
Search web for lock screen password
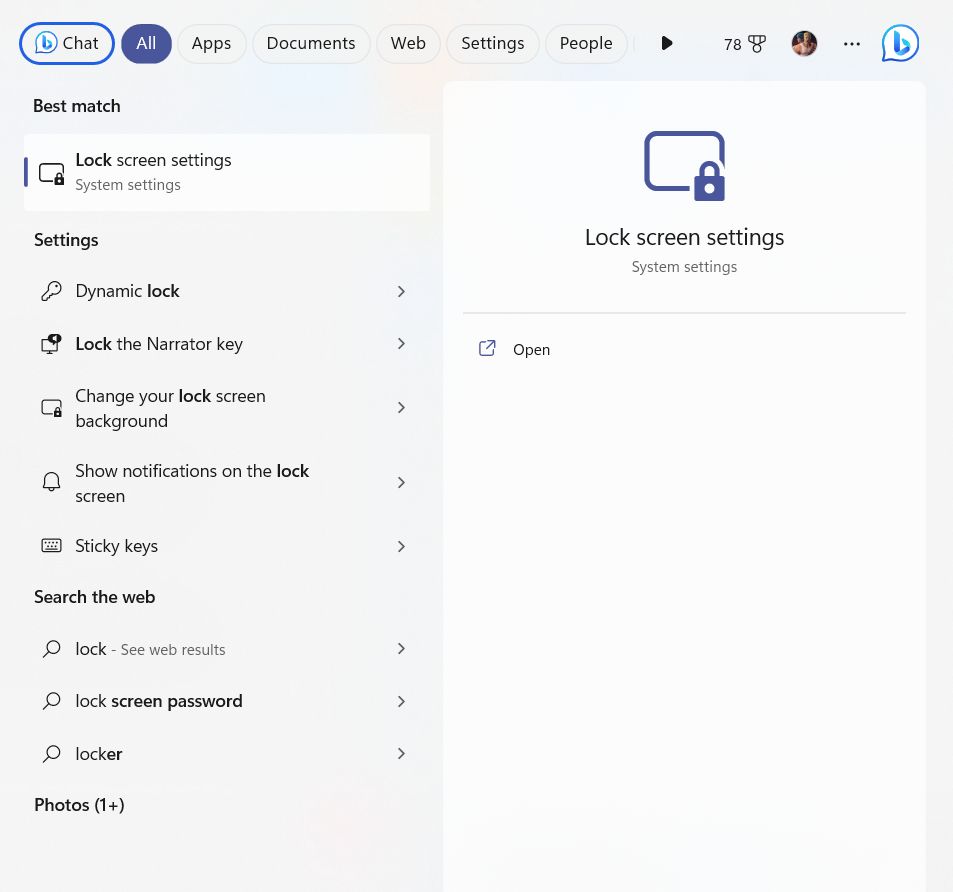click(159, 701)
